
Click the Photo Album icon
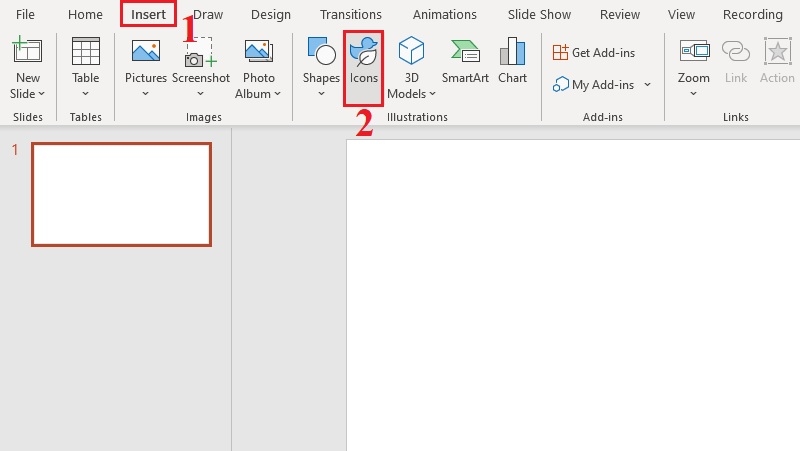[259, 51]
